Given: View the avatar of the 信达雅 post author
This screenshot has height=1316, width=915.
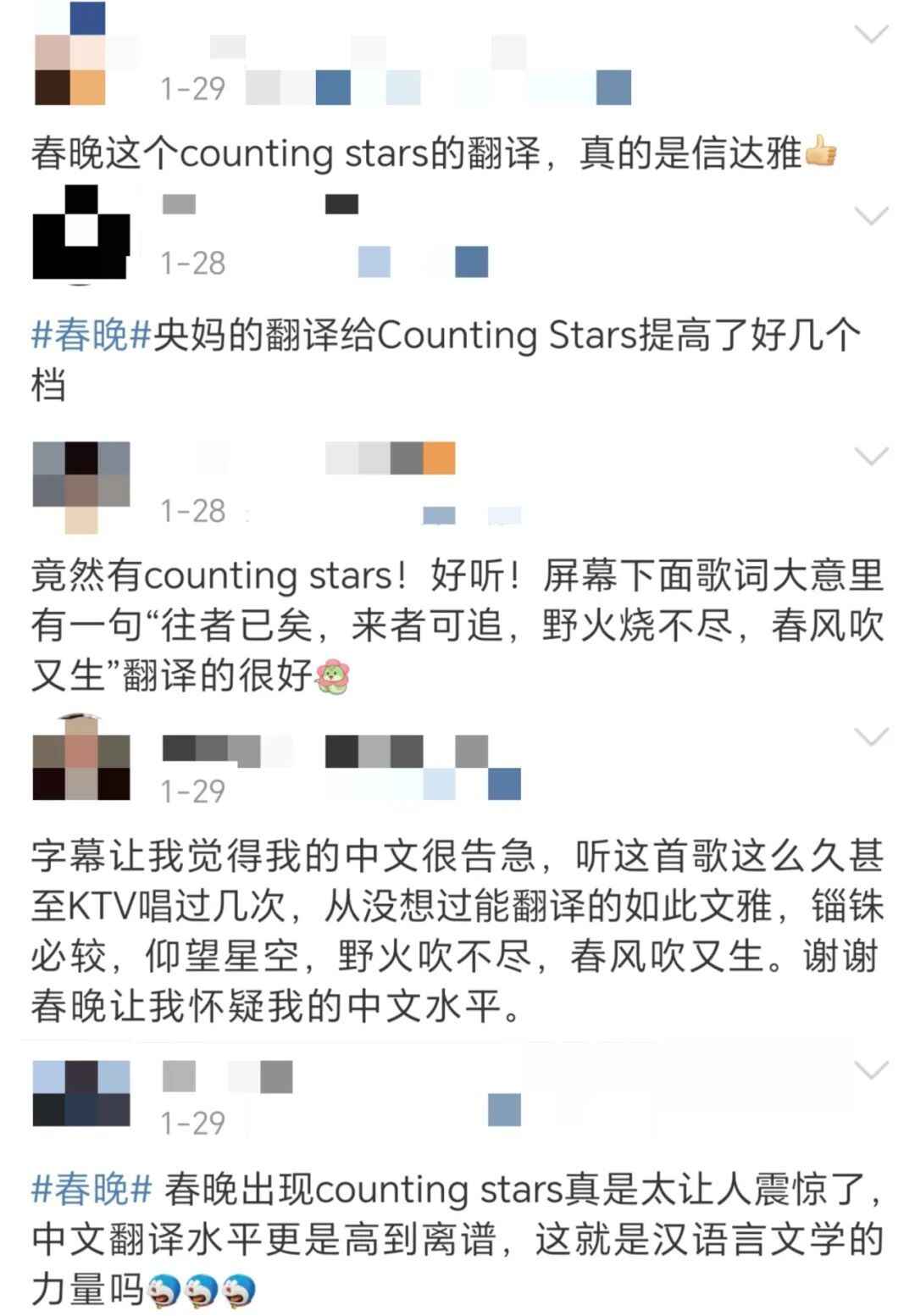Looking at the screenshot, I should [x=69, y=53].
